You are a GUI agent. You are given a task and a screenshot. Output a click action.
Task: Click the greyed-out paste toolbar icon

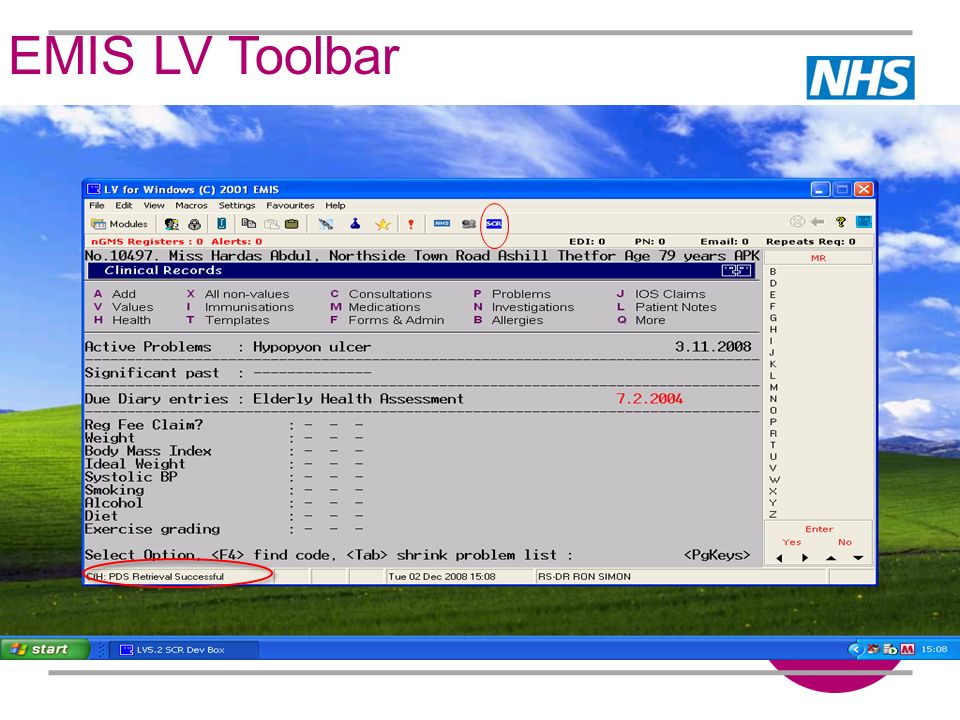271,224
